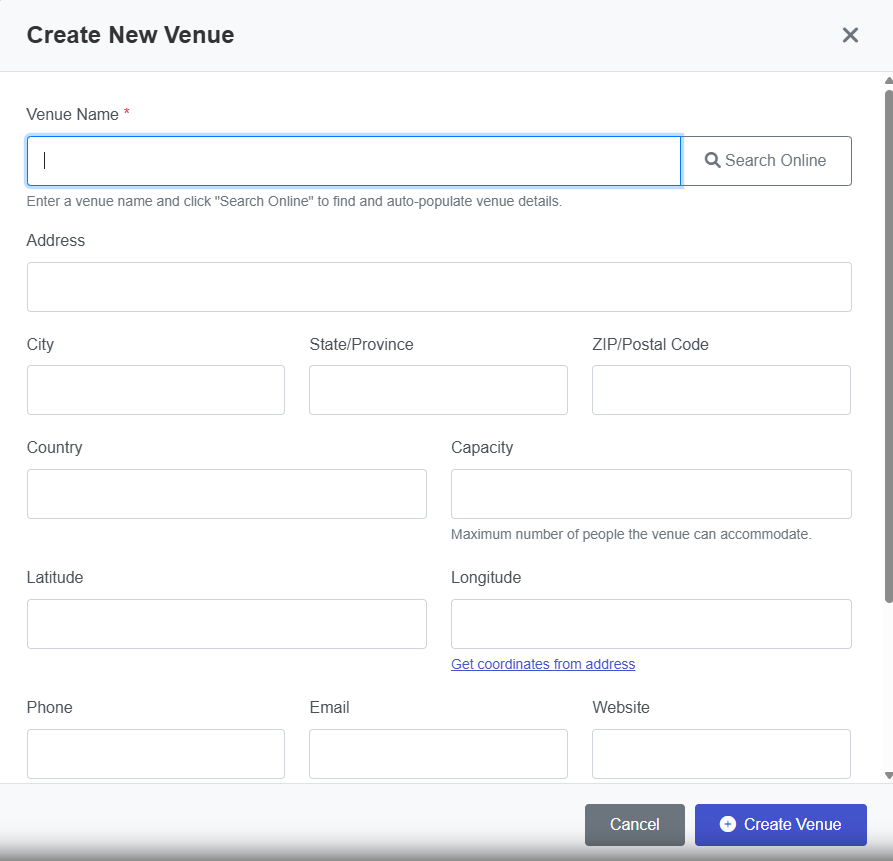
Task: Select the Longitude input box
Action: pyautogui.click(x=651, y=623)
